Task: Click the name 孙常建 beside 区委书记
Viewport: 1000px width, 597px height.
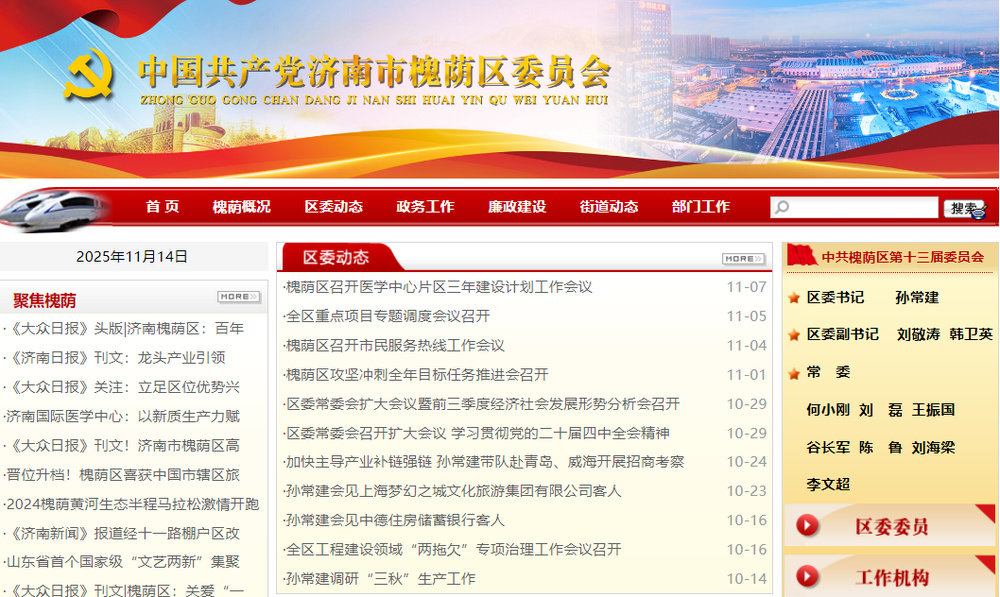Action: [917, 298]
